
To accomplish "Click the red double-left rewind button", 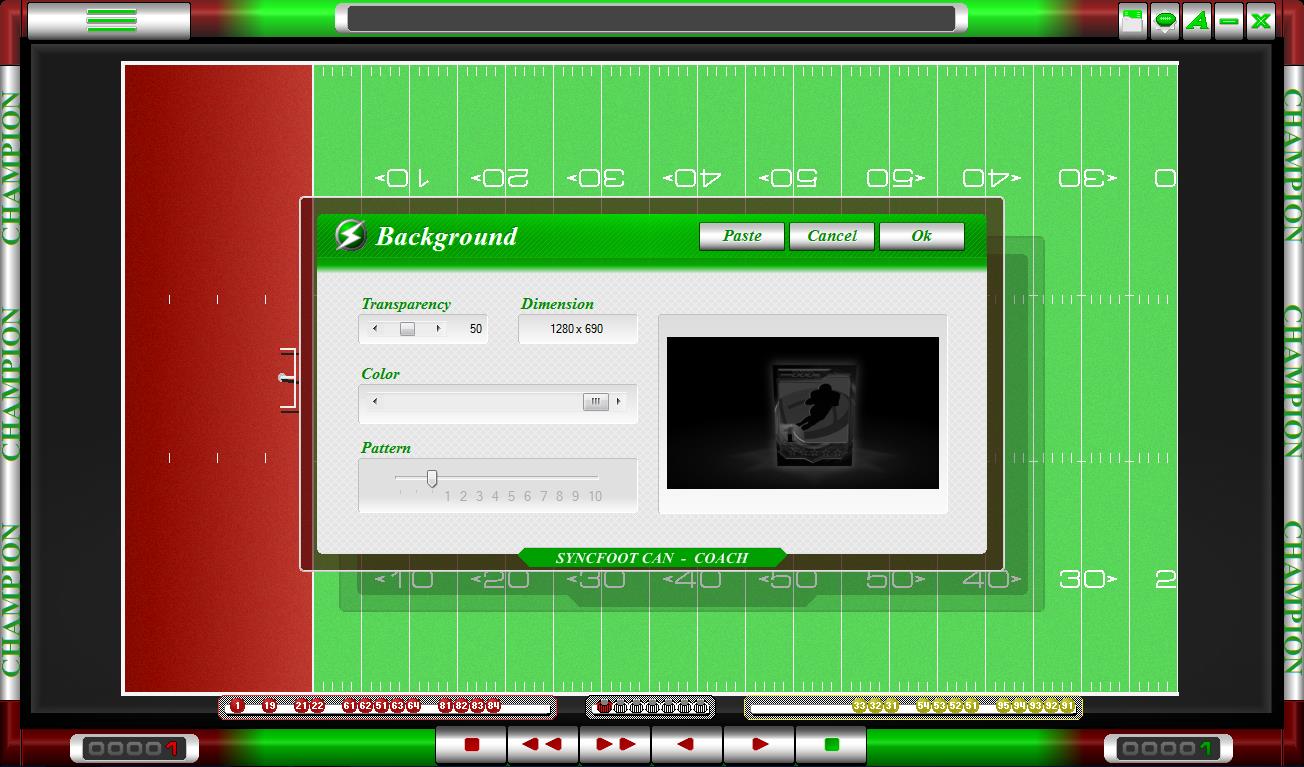I will click(543, 745).
